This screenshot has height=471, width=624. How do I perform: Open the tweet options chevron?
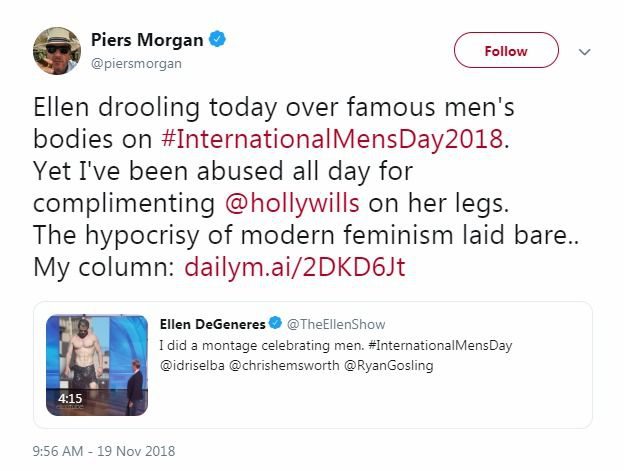[584, 52]
